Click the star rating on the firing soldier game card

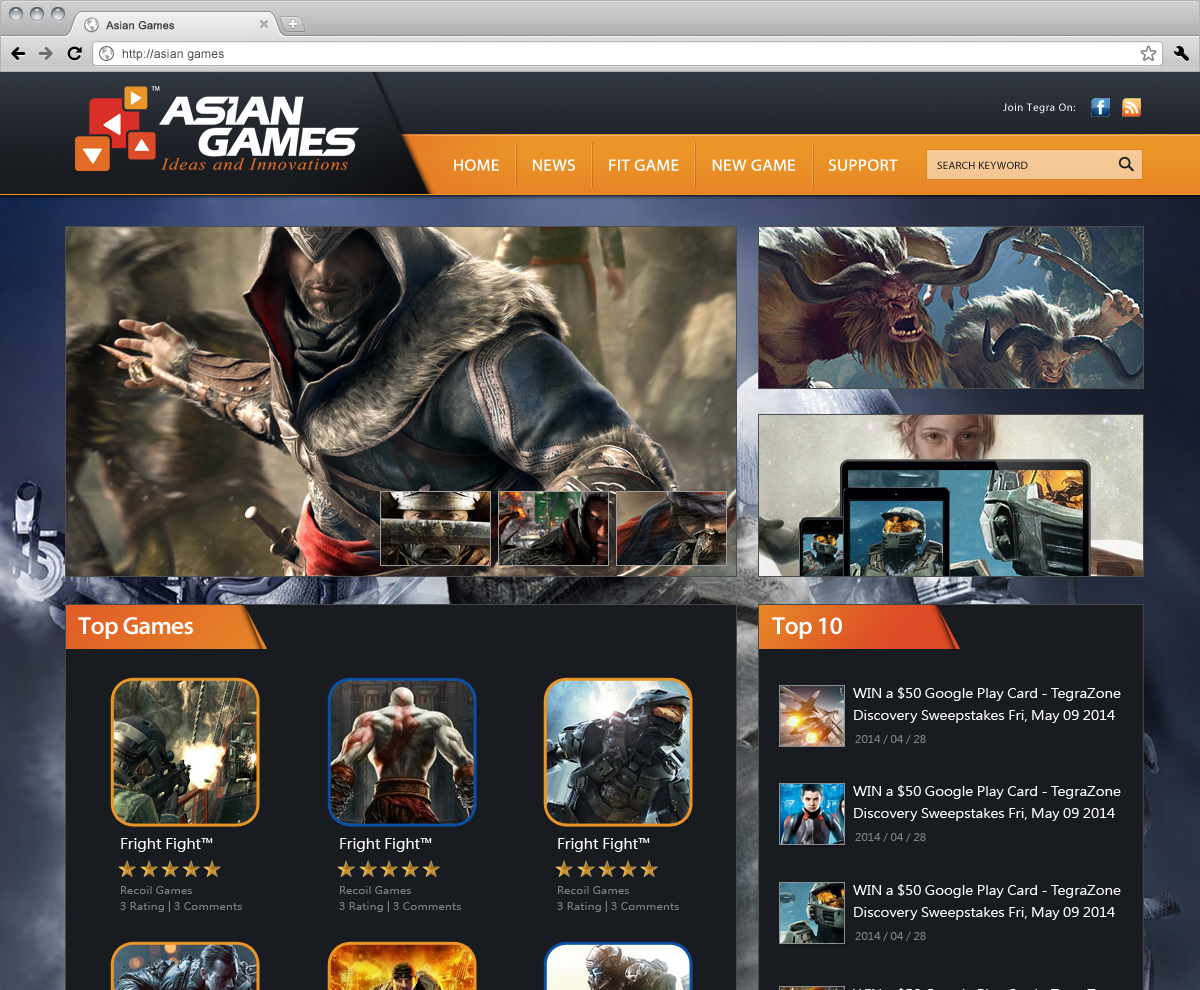(169, 869)
